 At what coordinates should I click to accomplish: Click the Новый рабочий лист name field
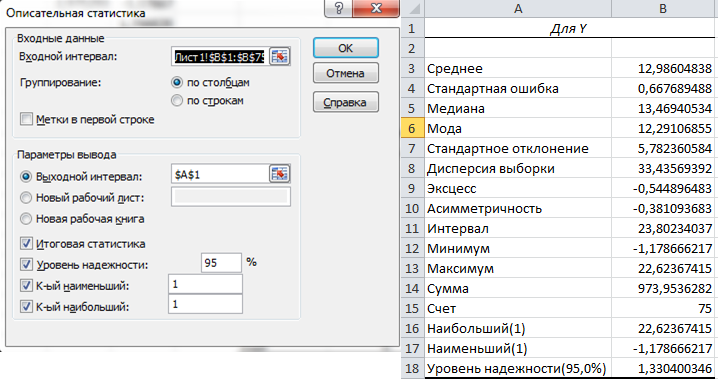click(x=231, y=197)
